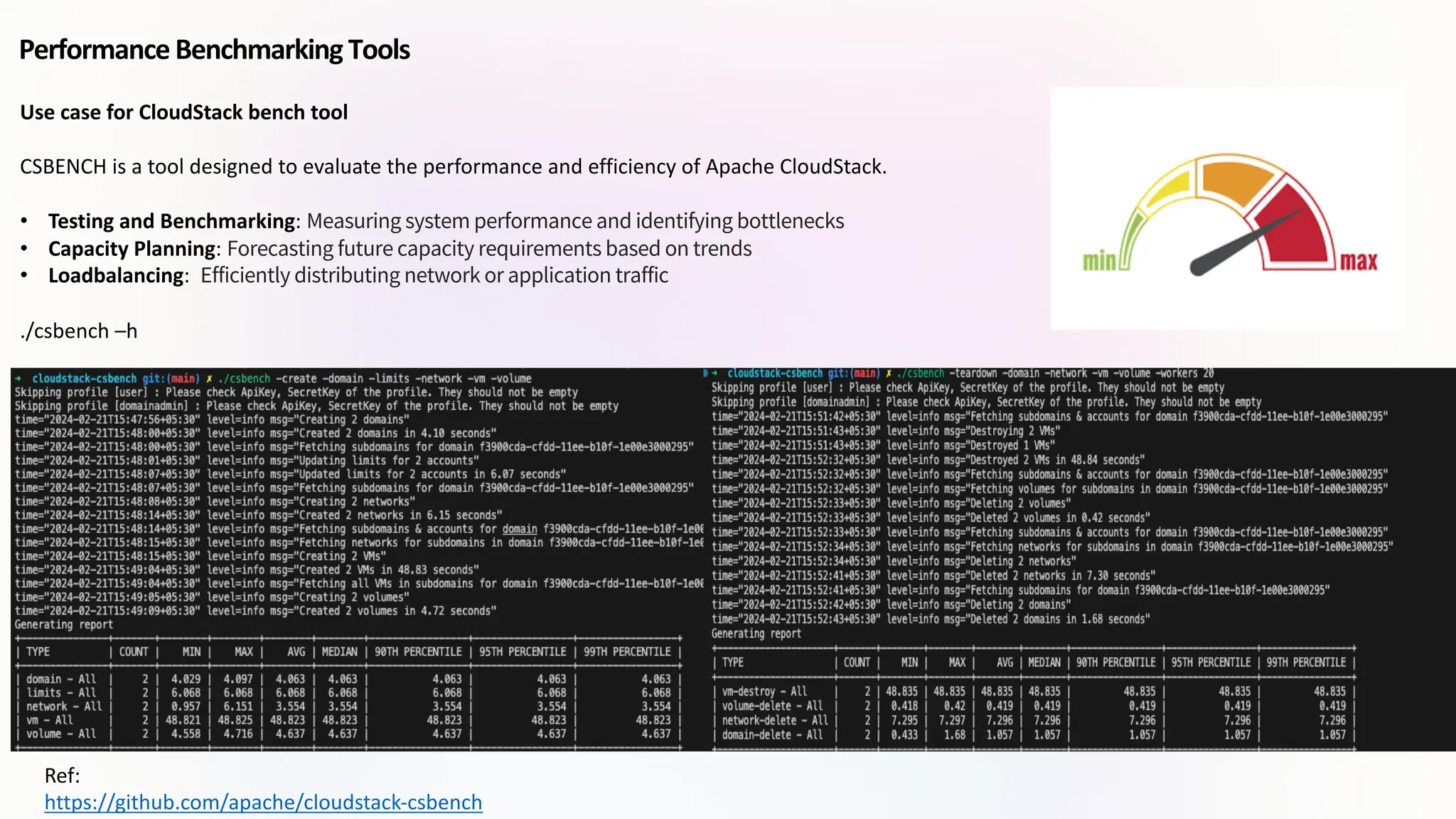Click 'Generating report' in left terminal
The width and height of the screenshot is (1456, 819).
coord(64,625)
